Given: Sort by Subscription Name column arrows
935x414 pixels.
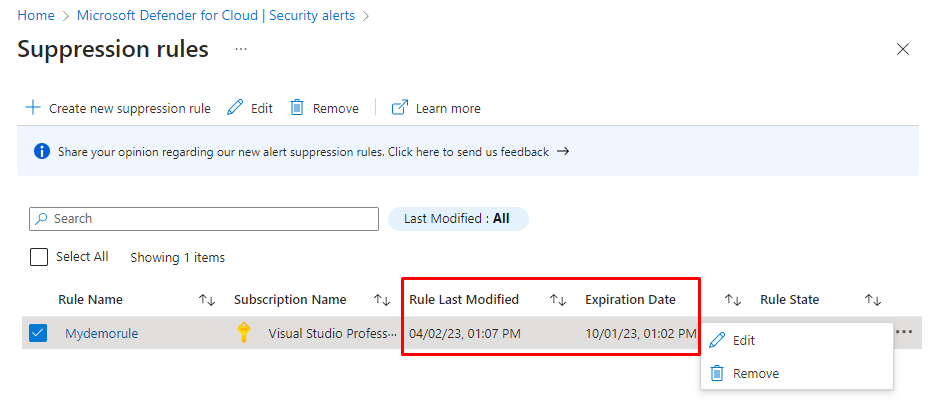Looking at the screenshot, I should point(382,300).
